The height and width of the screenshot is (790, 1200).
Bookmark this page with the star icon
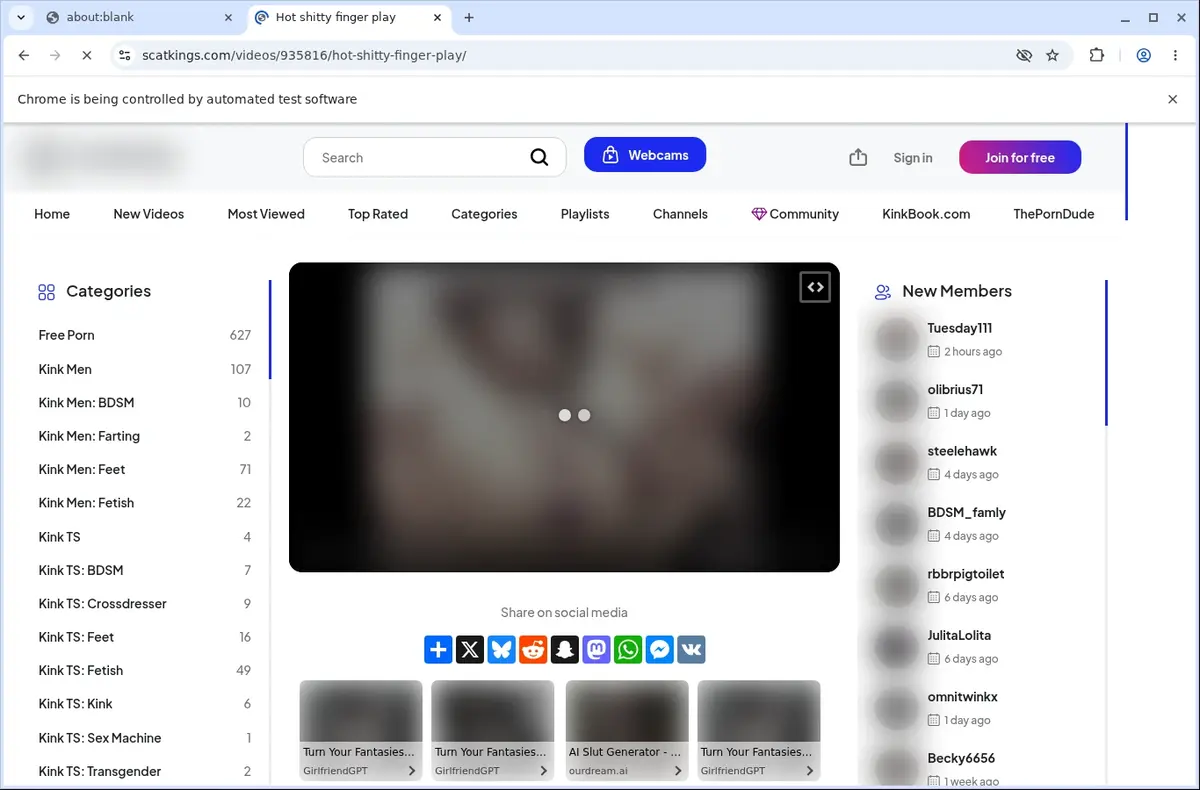point(1052,56)
